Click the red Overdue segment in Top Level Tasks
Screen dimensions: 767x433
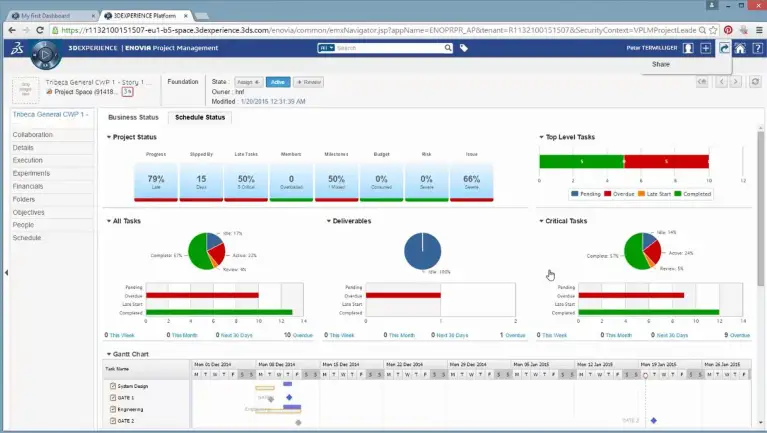(666, 161)
